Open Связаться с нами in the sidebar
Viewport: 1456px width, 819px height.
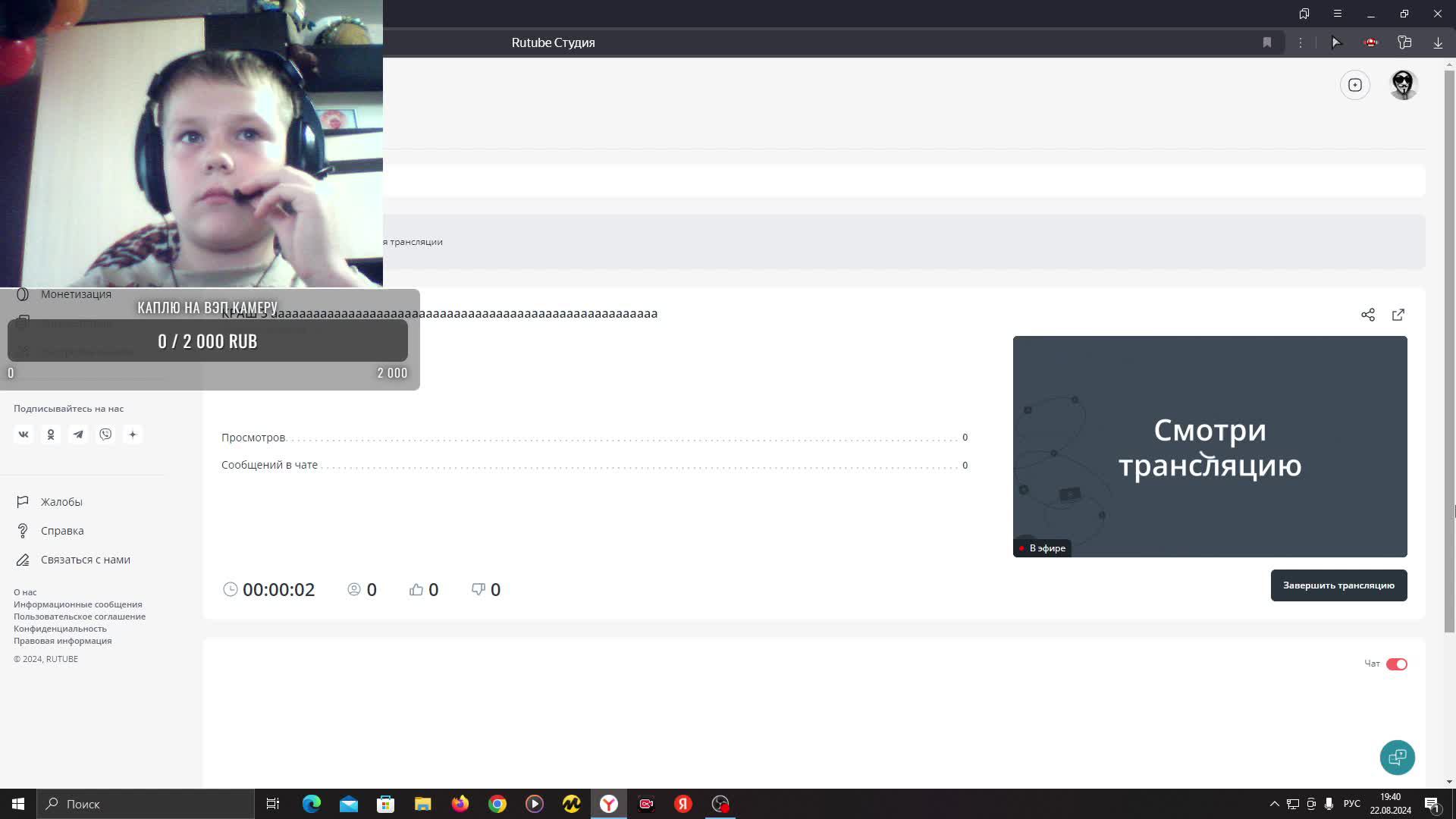(86, 560)
